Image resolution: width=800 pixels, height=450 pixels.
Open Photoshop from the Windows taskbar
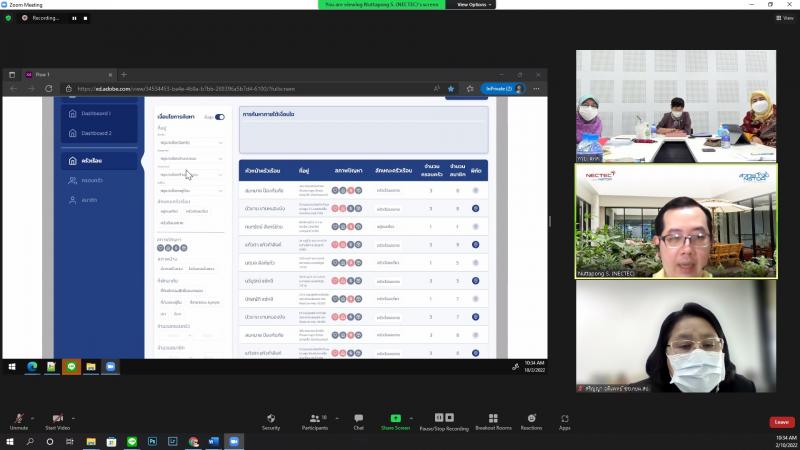(x=152, y=441)
